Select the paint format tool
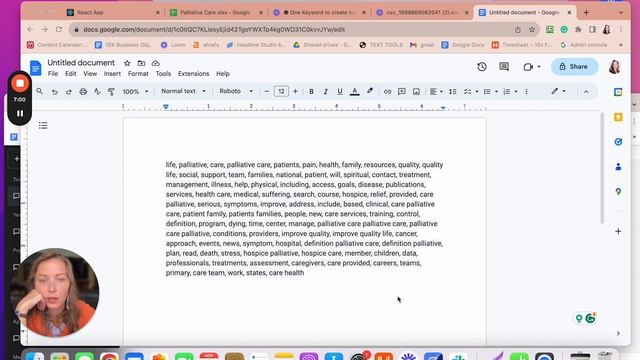 [111, 92]
